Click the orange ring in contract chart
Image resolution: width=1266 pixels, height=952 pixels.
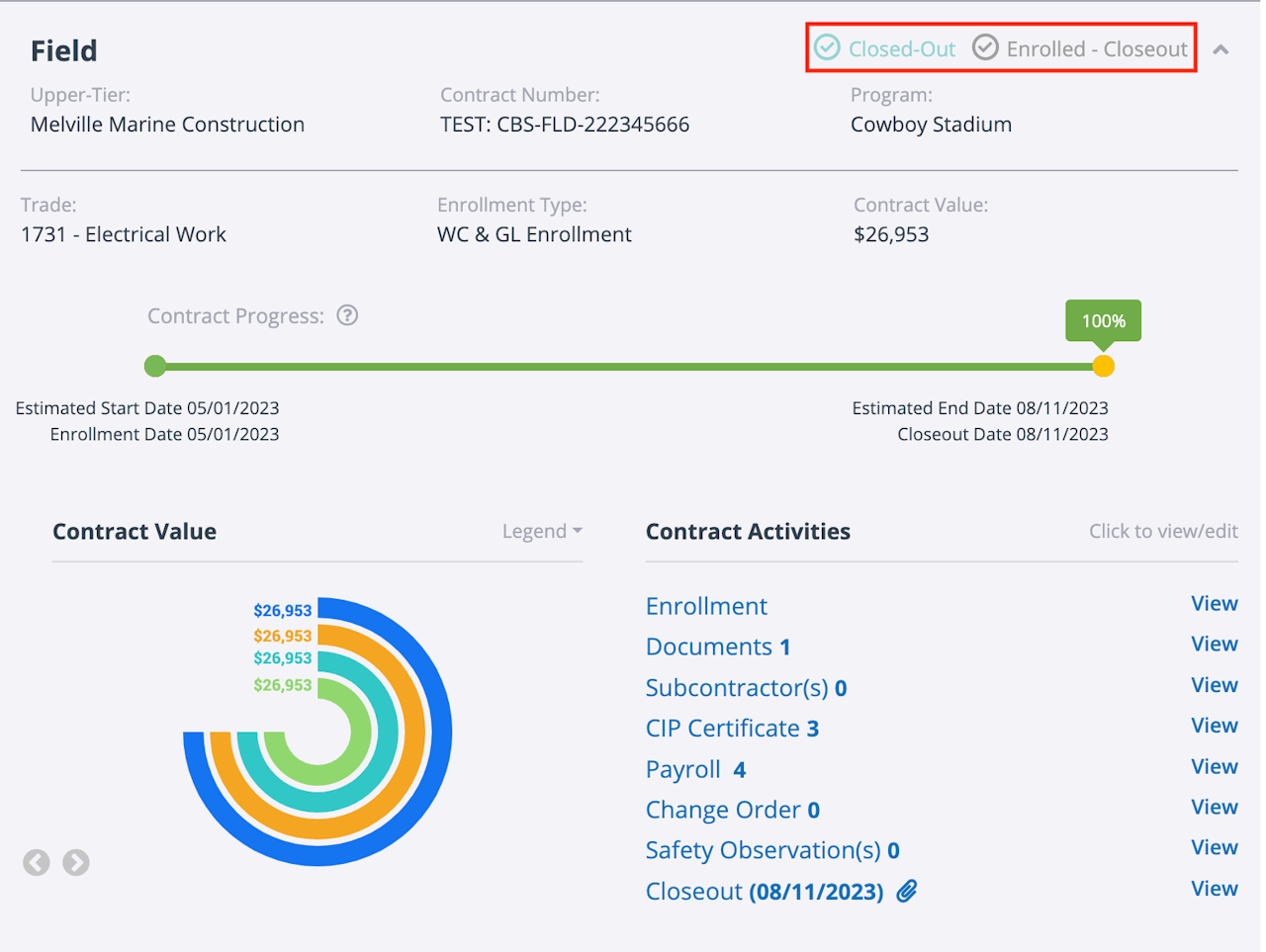(x=415, y=732)
